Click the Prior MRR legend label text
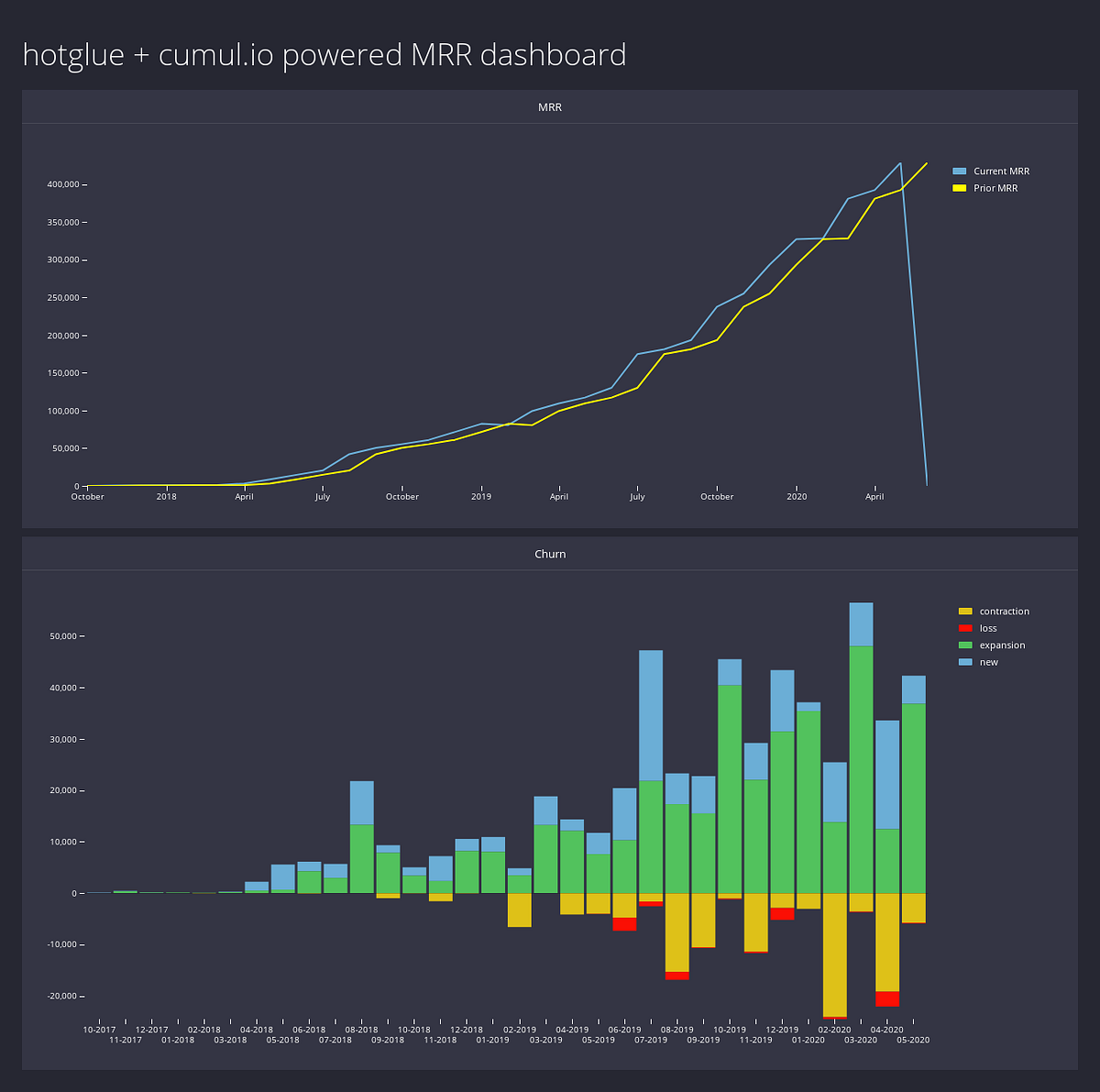This screenshot has height=1092, width=1100. [995, 187]
